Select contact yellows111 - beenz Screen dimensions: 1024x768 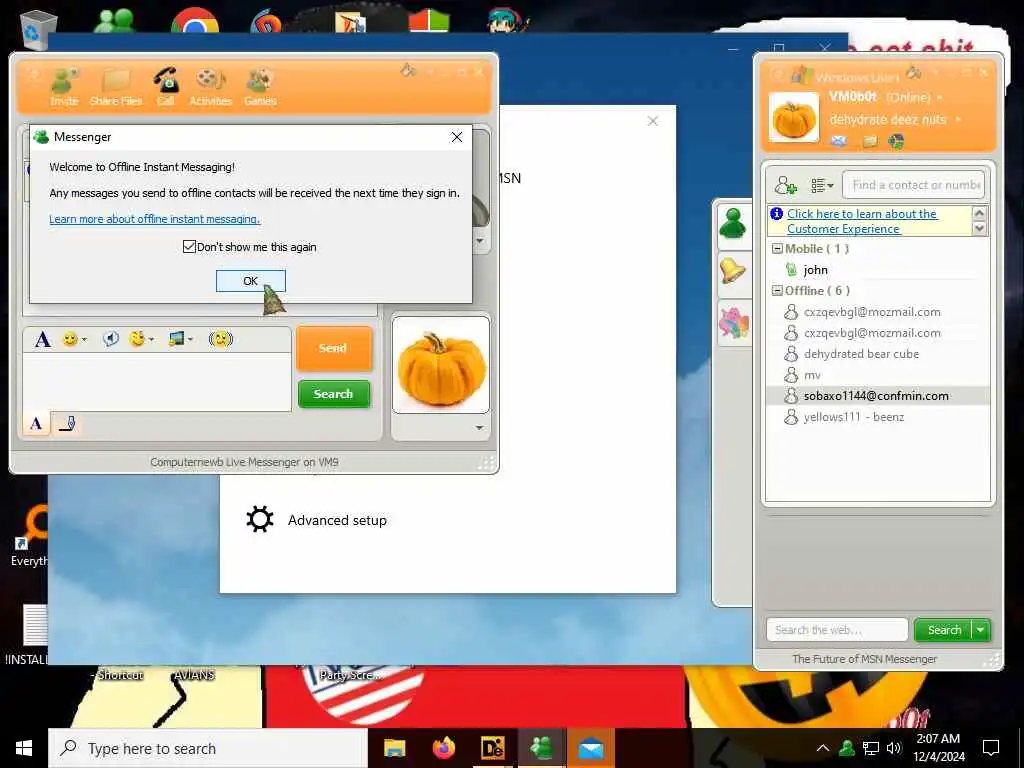(854, 417)
